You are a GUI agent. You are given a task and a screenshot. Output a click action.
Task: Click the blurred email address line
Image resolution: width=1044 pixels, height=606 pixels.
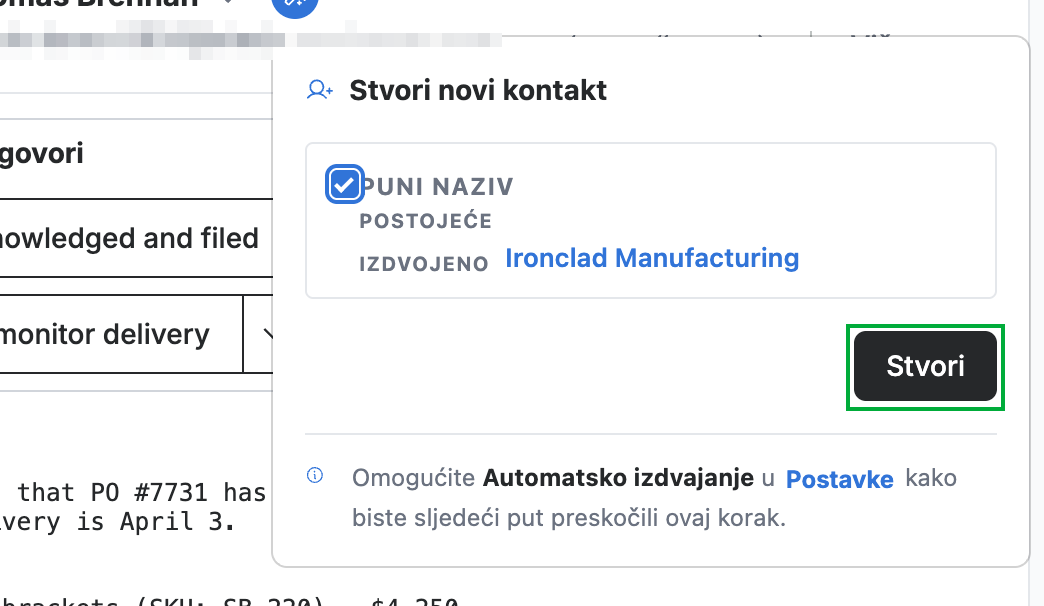250,39
